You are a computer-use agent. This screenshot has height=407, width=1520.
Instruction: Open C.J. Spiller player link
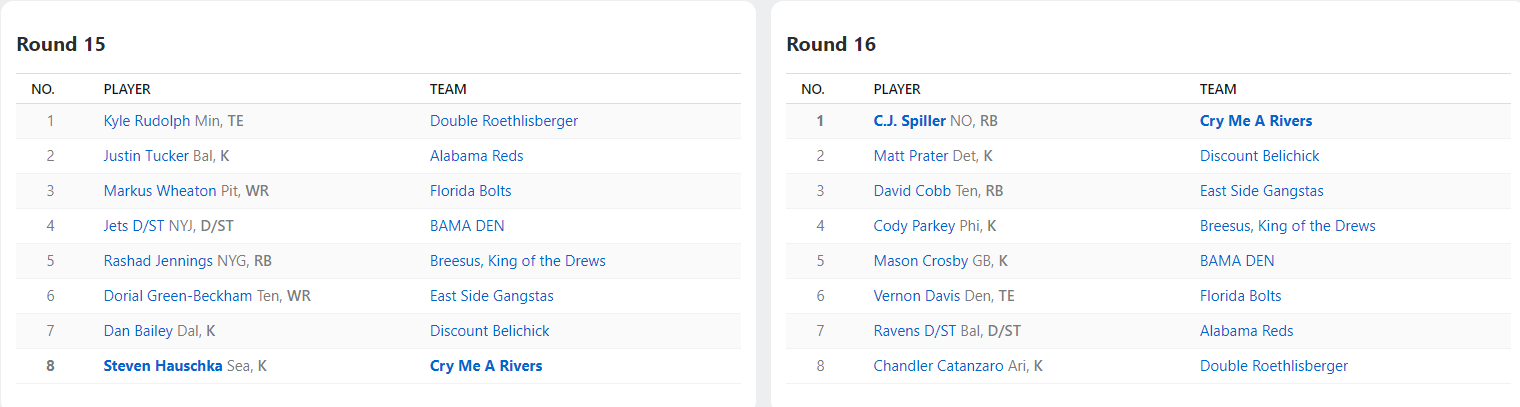(x=909, y=121)
